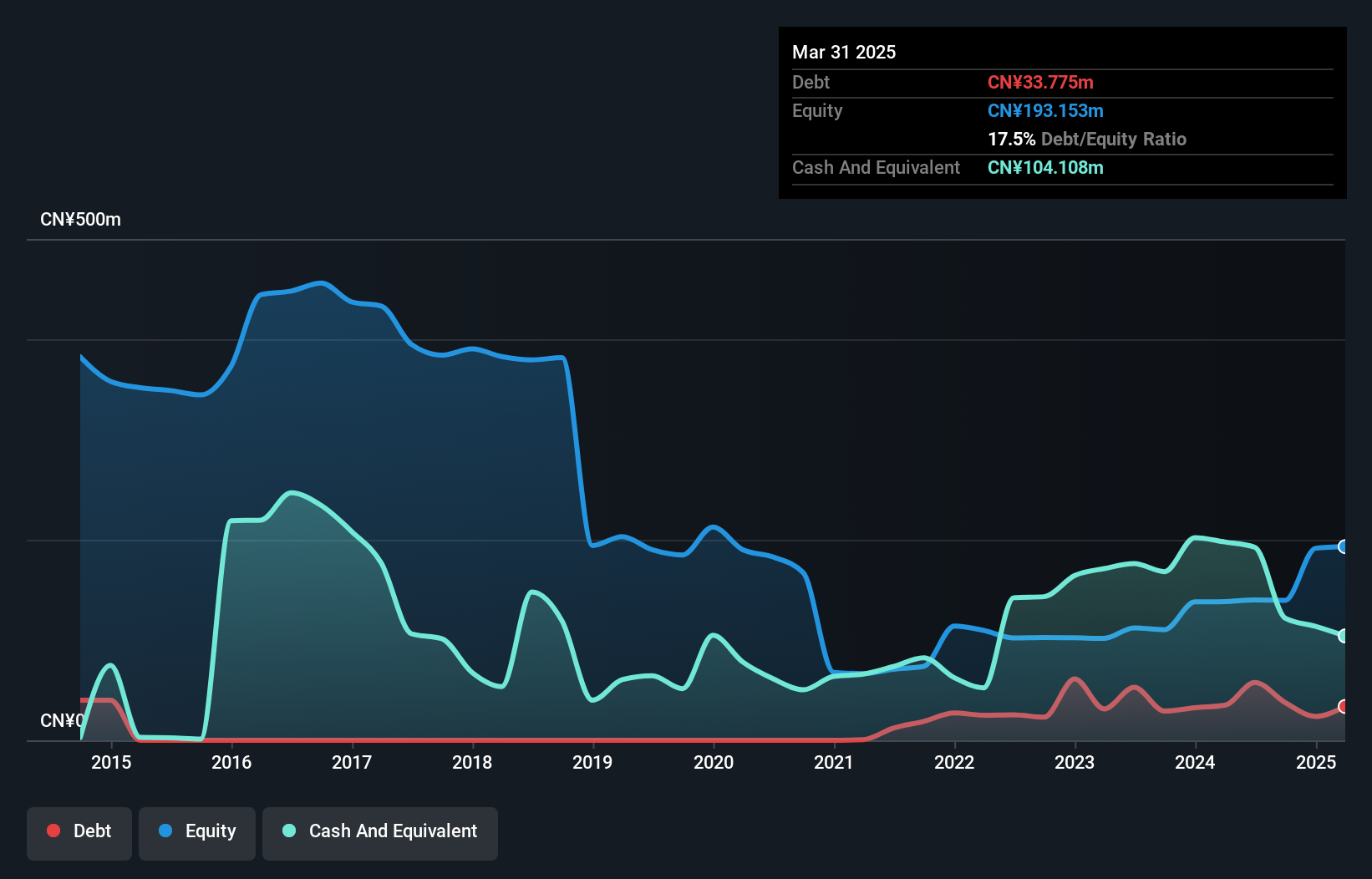Toggle the Cash And Equivalent legend button

[380, 833]
